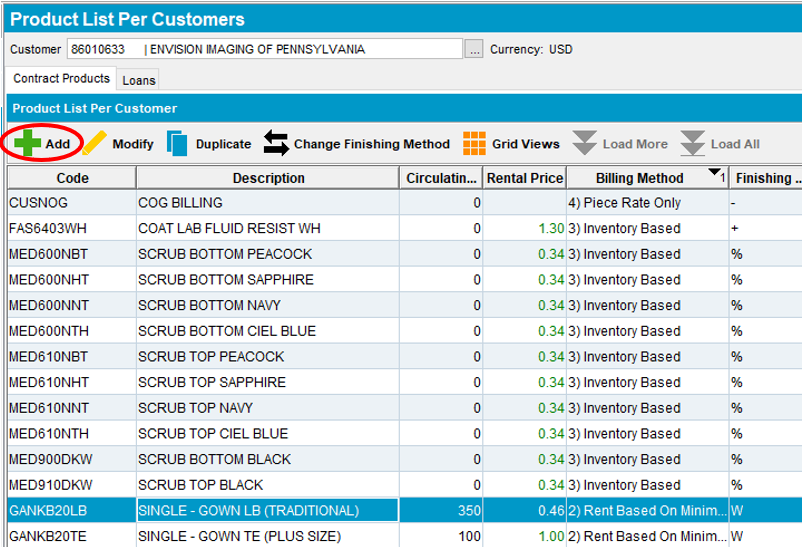Switch to the Loans tab
The image size is (803, 547).
pyautogui.click(x=139, y=80)
